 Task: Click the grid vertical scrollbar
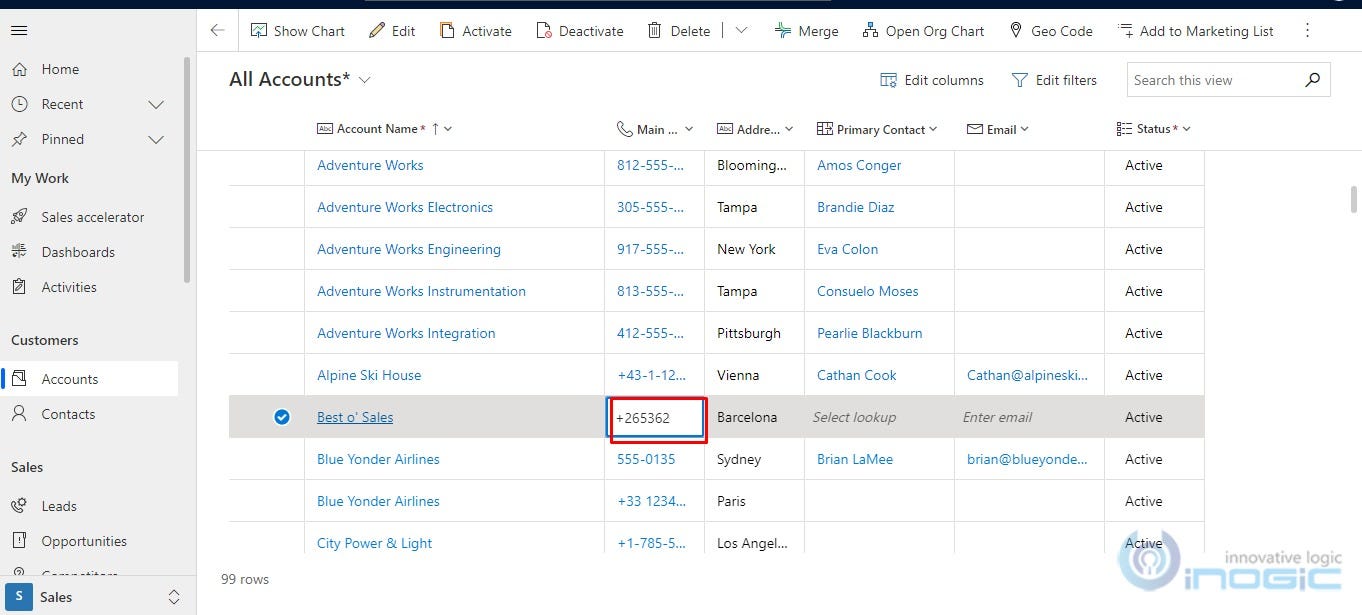(1354, 199)
